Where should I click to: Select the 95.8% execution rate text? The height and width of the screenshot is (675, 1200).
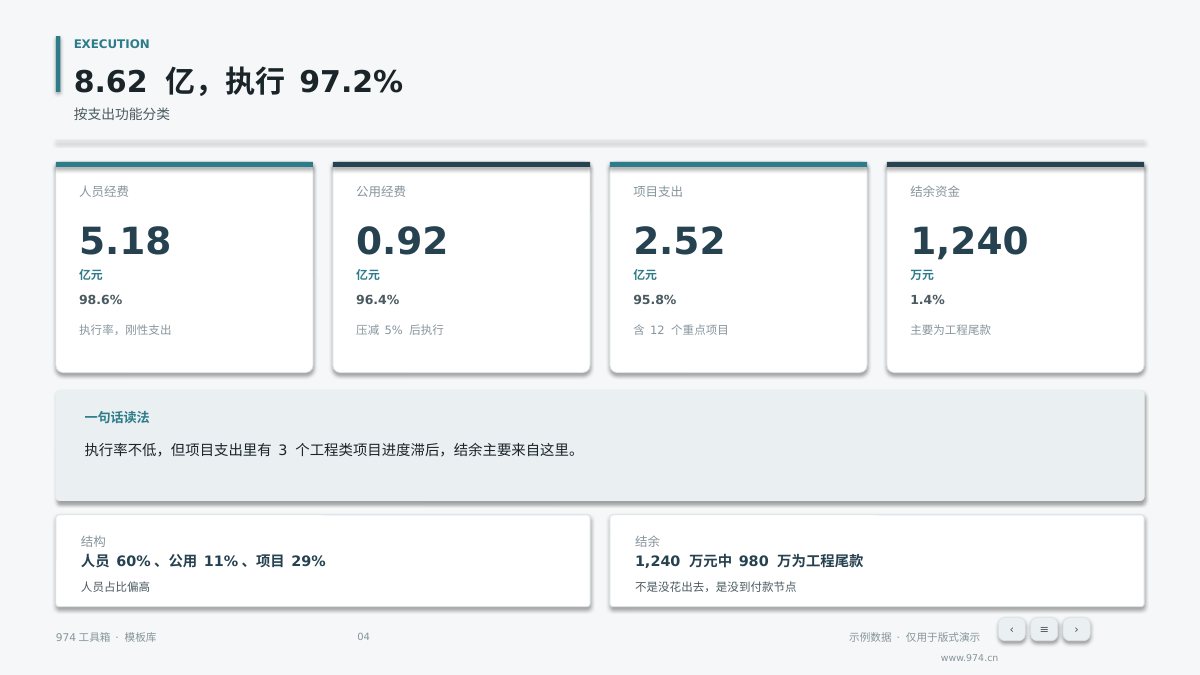[655, 299]
